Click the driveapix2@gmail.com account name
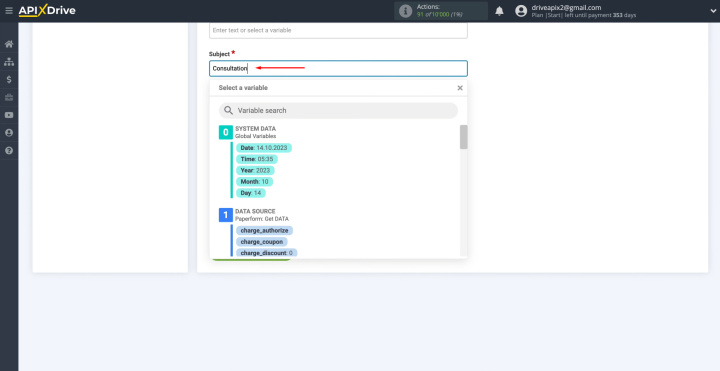Image resolution: width=720 pixels, height=371 pixels. tap(566, 7)
